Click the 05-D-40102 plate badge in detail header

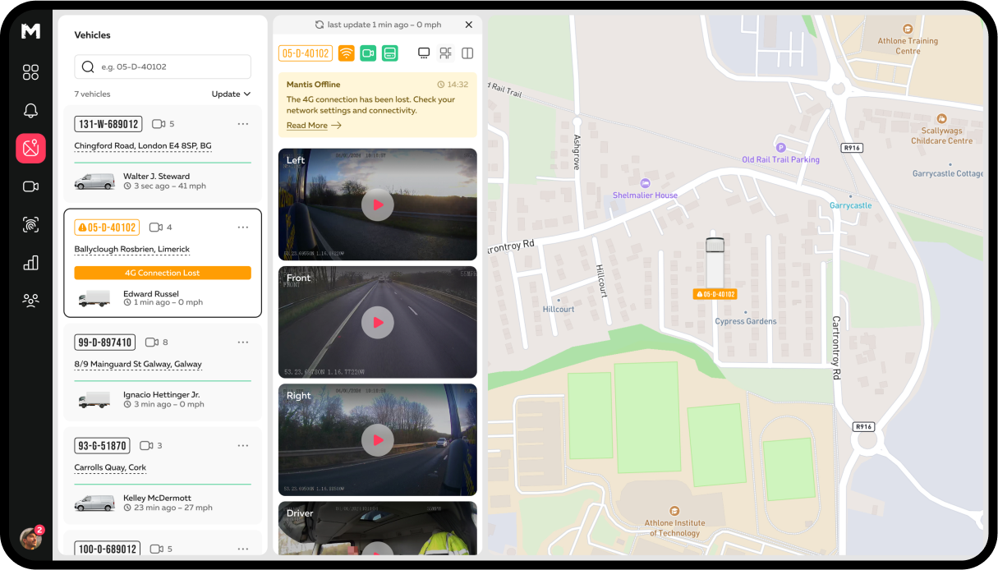pos(306,53)
